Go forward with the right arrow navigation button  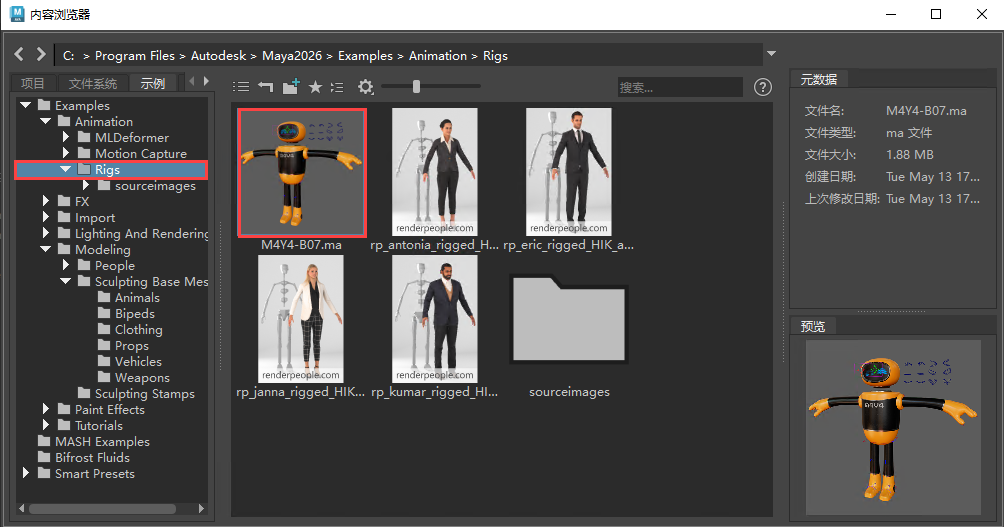point(41,54)
